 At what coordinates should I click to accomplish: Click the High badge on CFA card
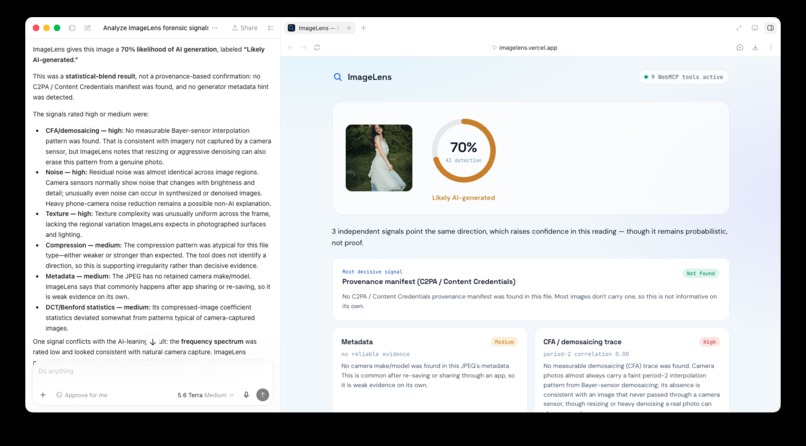[x=709, y=342]
